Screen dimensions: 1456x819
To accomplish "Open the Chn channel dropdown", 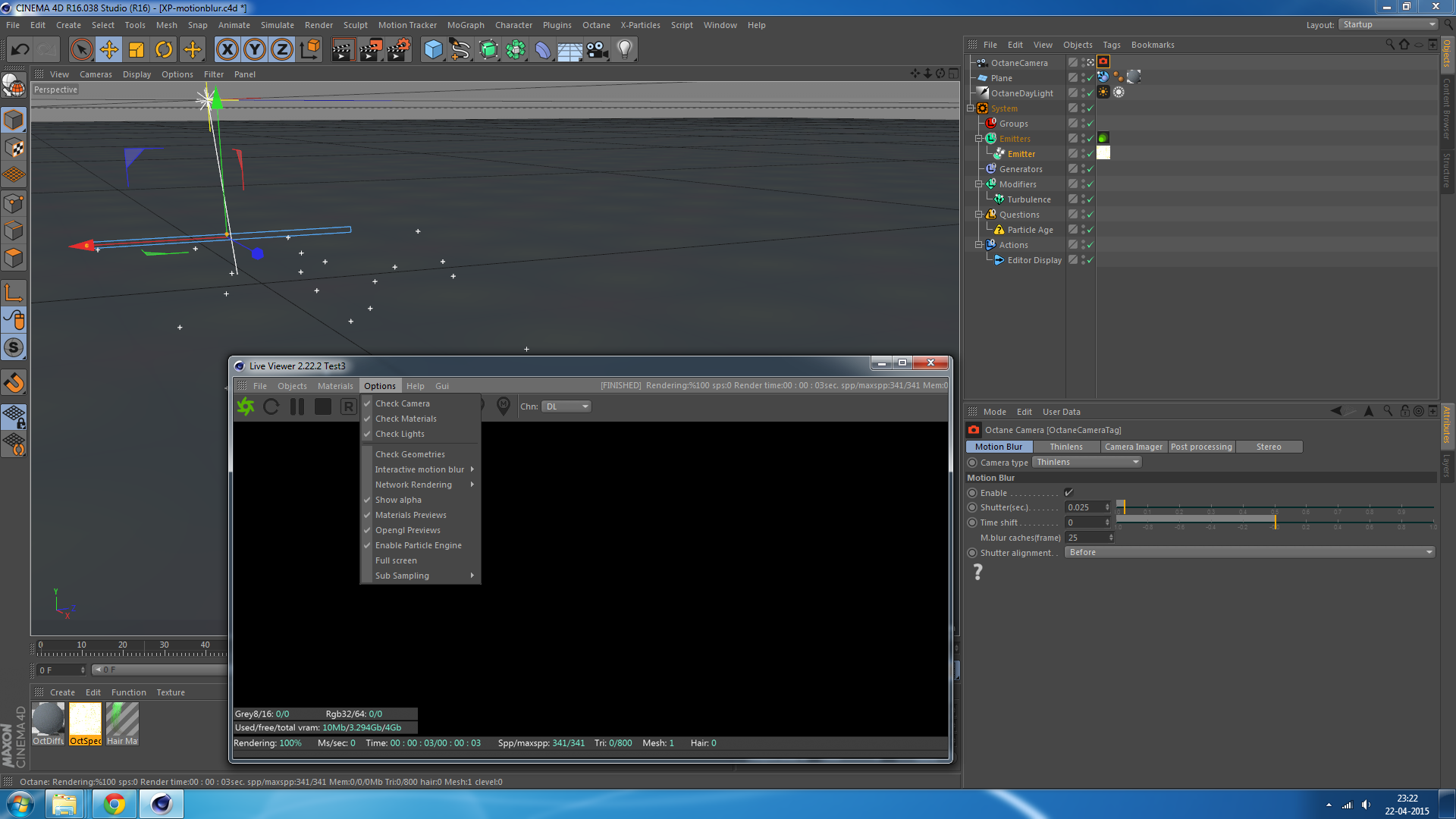I will coord(566,406).
